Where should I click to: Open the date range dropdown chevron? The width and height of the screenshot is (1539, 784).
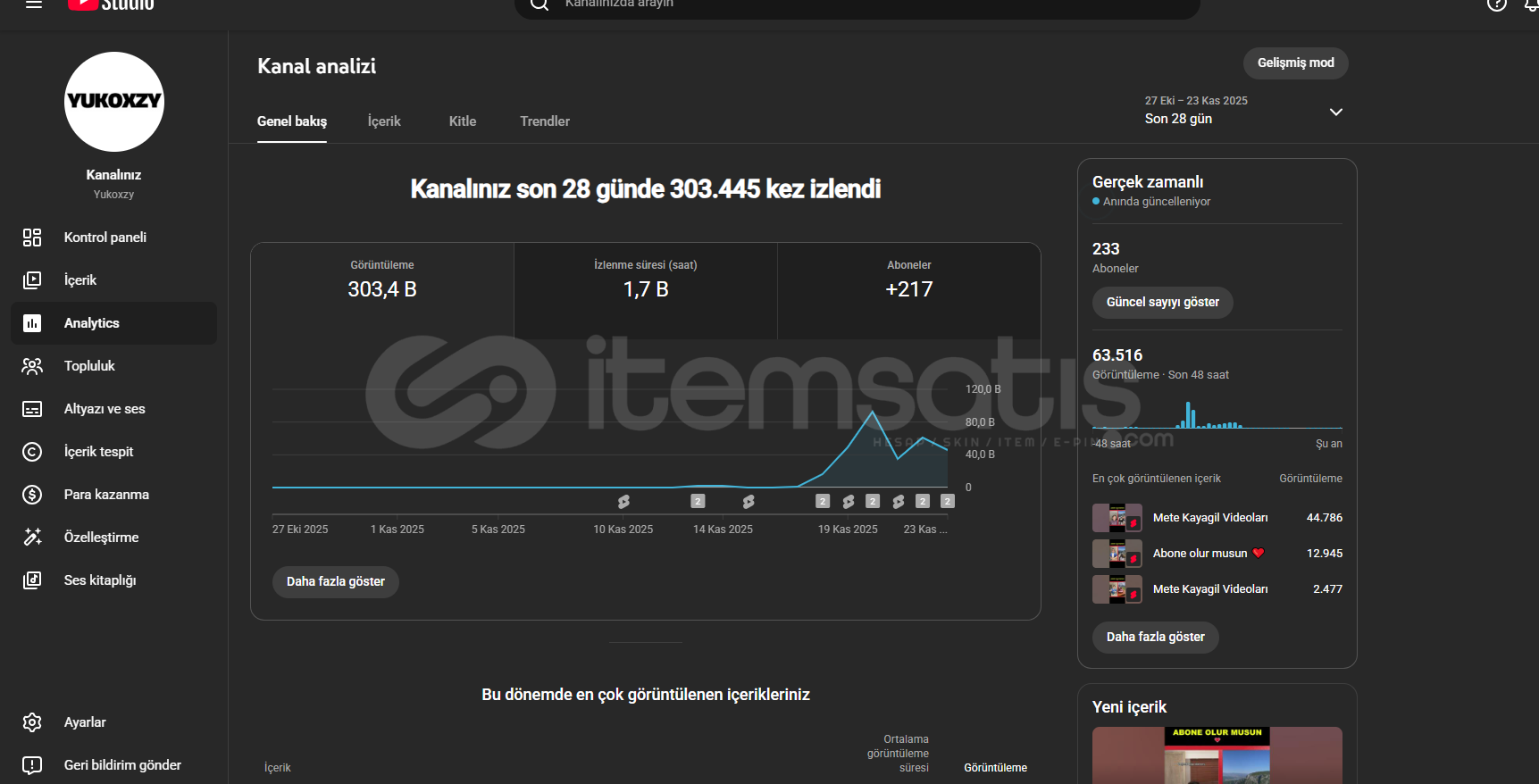click(x=1336, y=112)
